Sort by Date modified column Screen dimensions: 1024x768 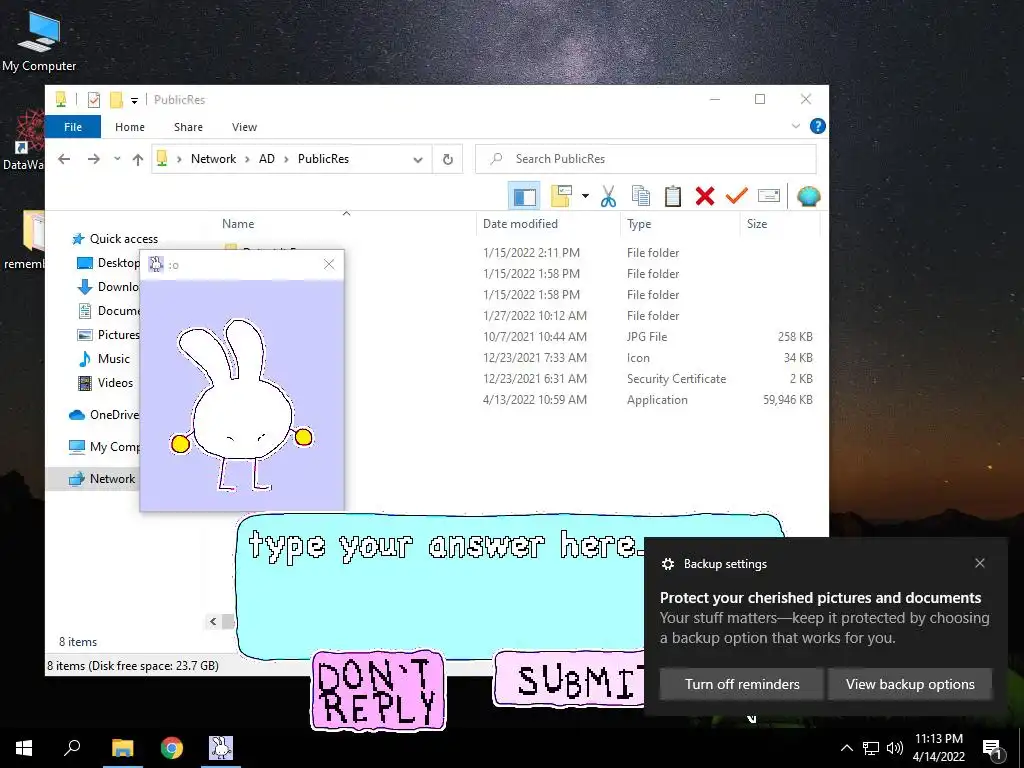pos(520,223)
